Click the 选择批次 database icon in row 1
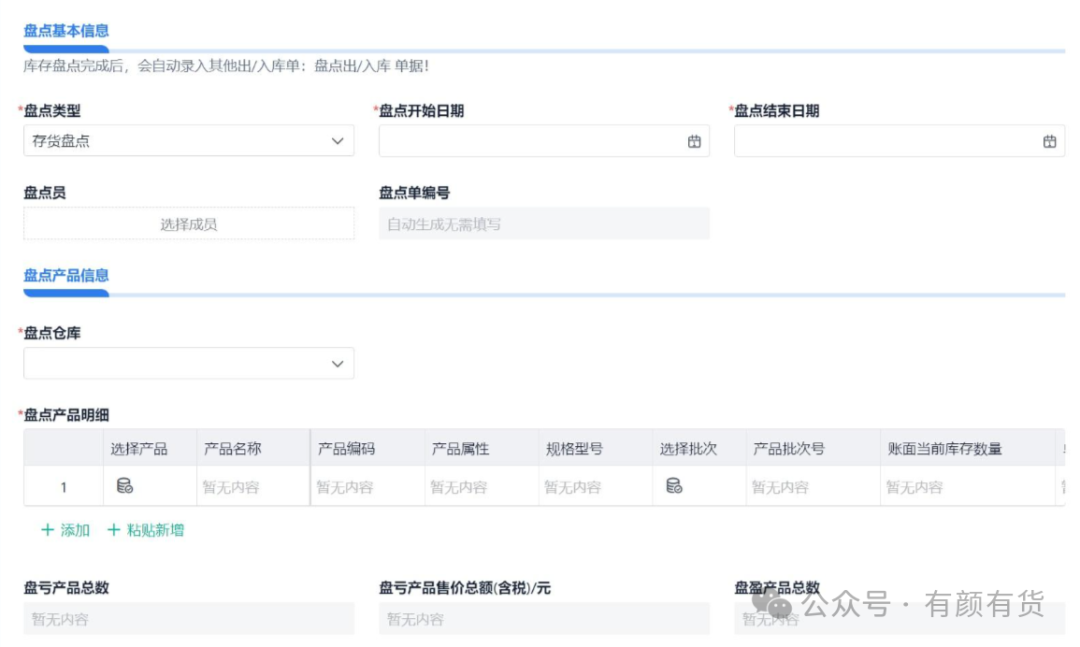Image resolution: width=1080 pixels, height=647 pixels. point(674,486)
